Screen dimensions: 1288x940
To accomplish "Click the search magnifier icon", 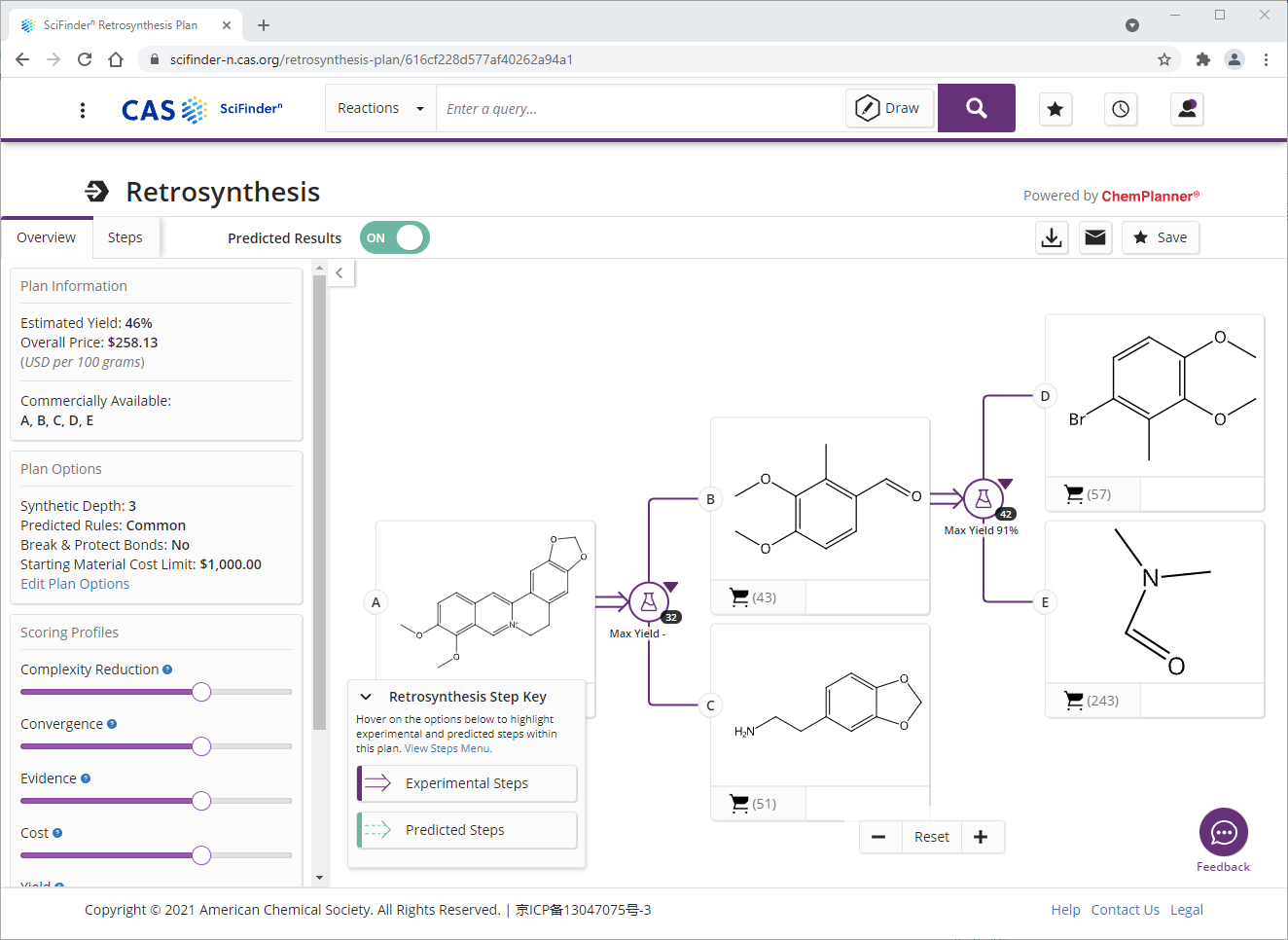I will click(976, 108).
